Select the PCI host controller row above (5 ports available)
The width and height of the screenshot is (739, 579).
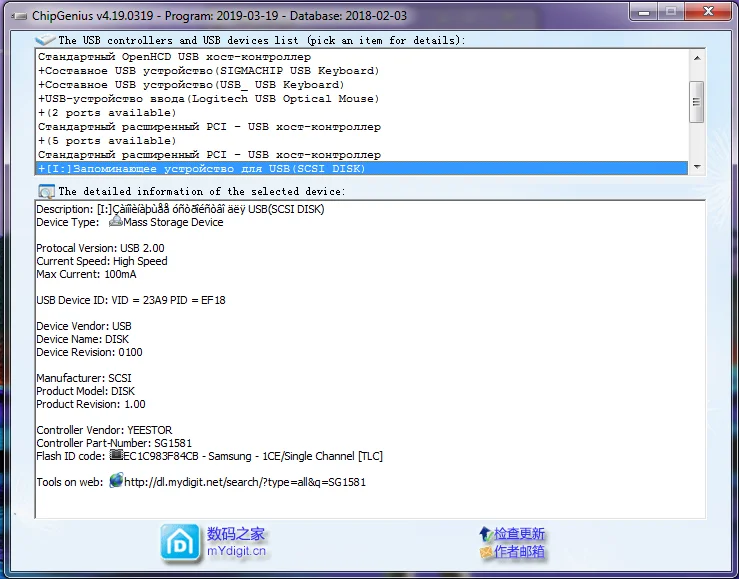click(361, 127)
